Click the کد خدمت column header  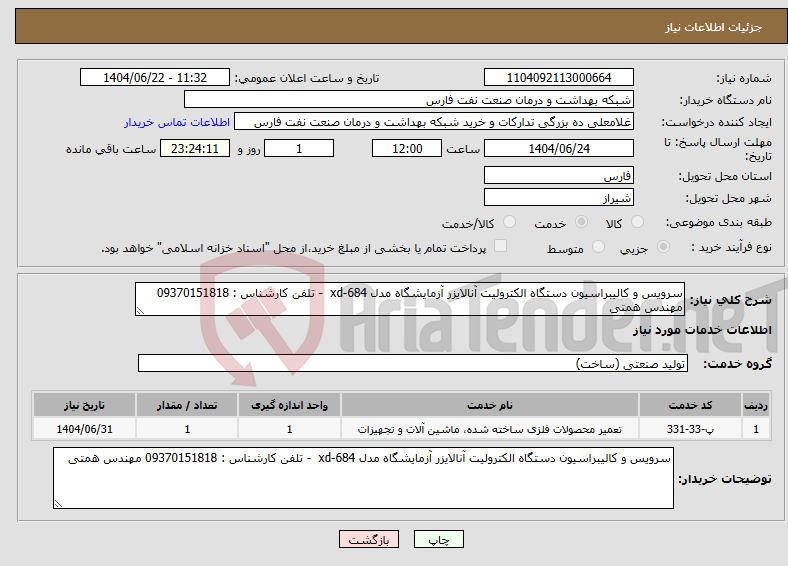690,405
